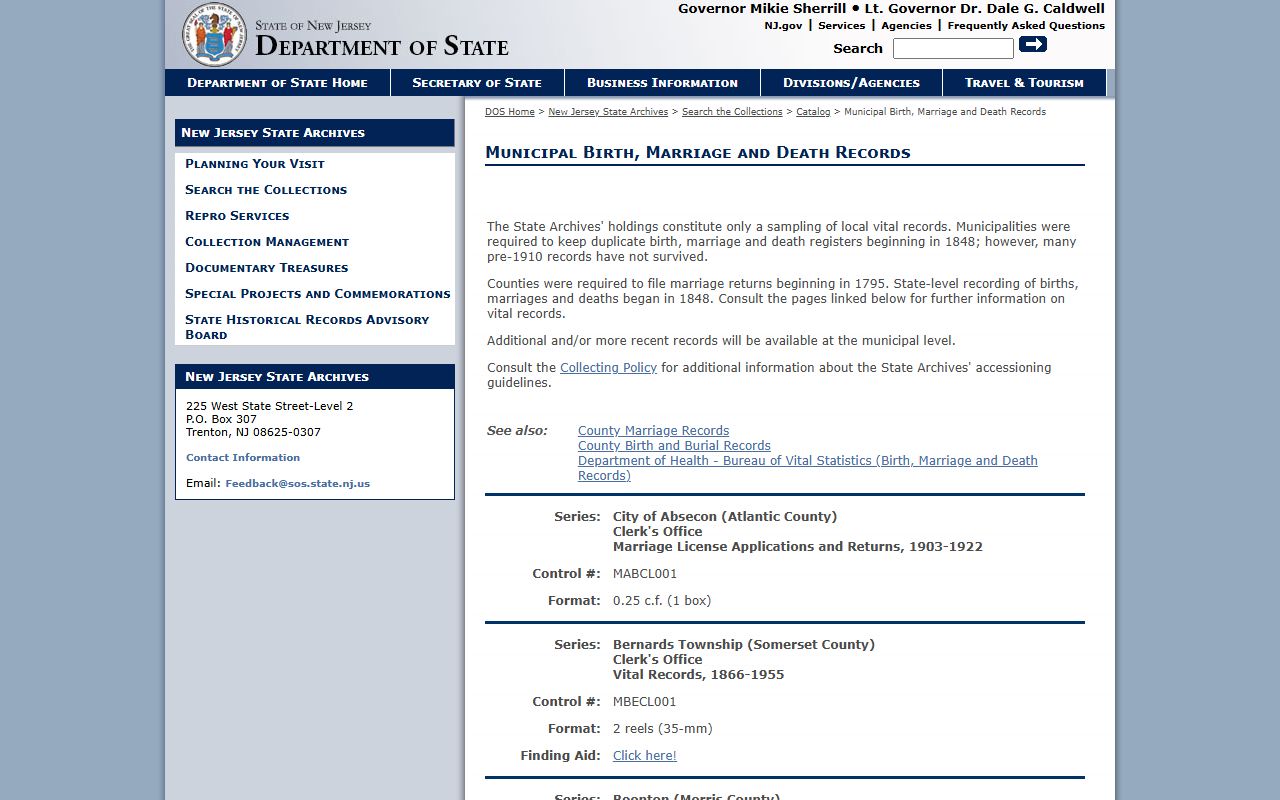Open Bernards Township finding aid Click here
This screenshot has width=1280, height=800.
tap(645, 756)
